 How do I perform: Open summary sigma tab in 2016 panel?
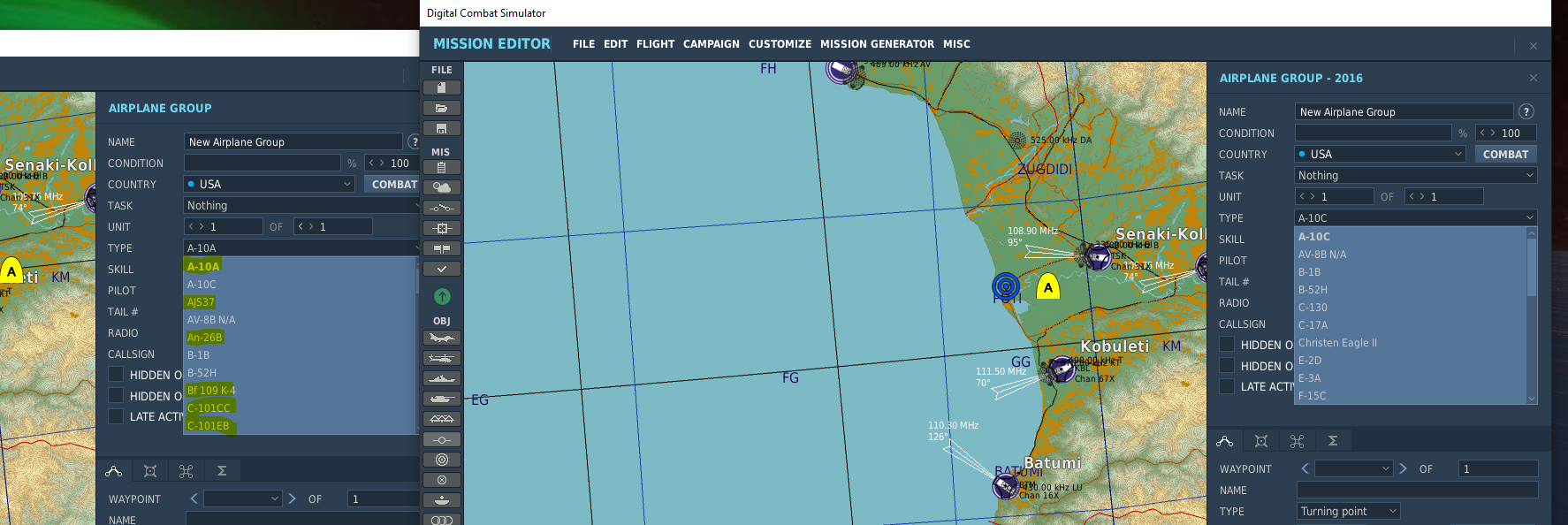[x=1333, y=441]
